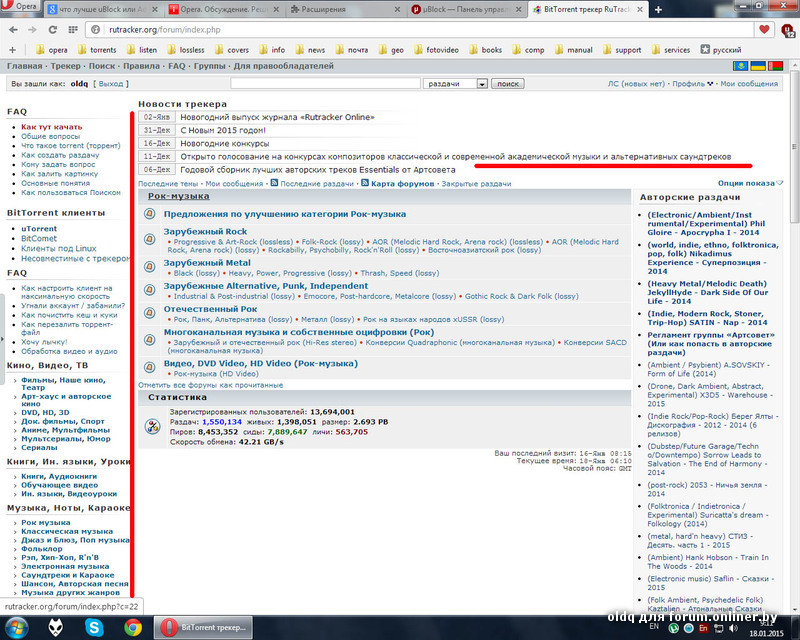Open Google Chrome from the taskbar
This screenshot has width=800, height=640.
coord(133,627)
